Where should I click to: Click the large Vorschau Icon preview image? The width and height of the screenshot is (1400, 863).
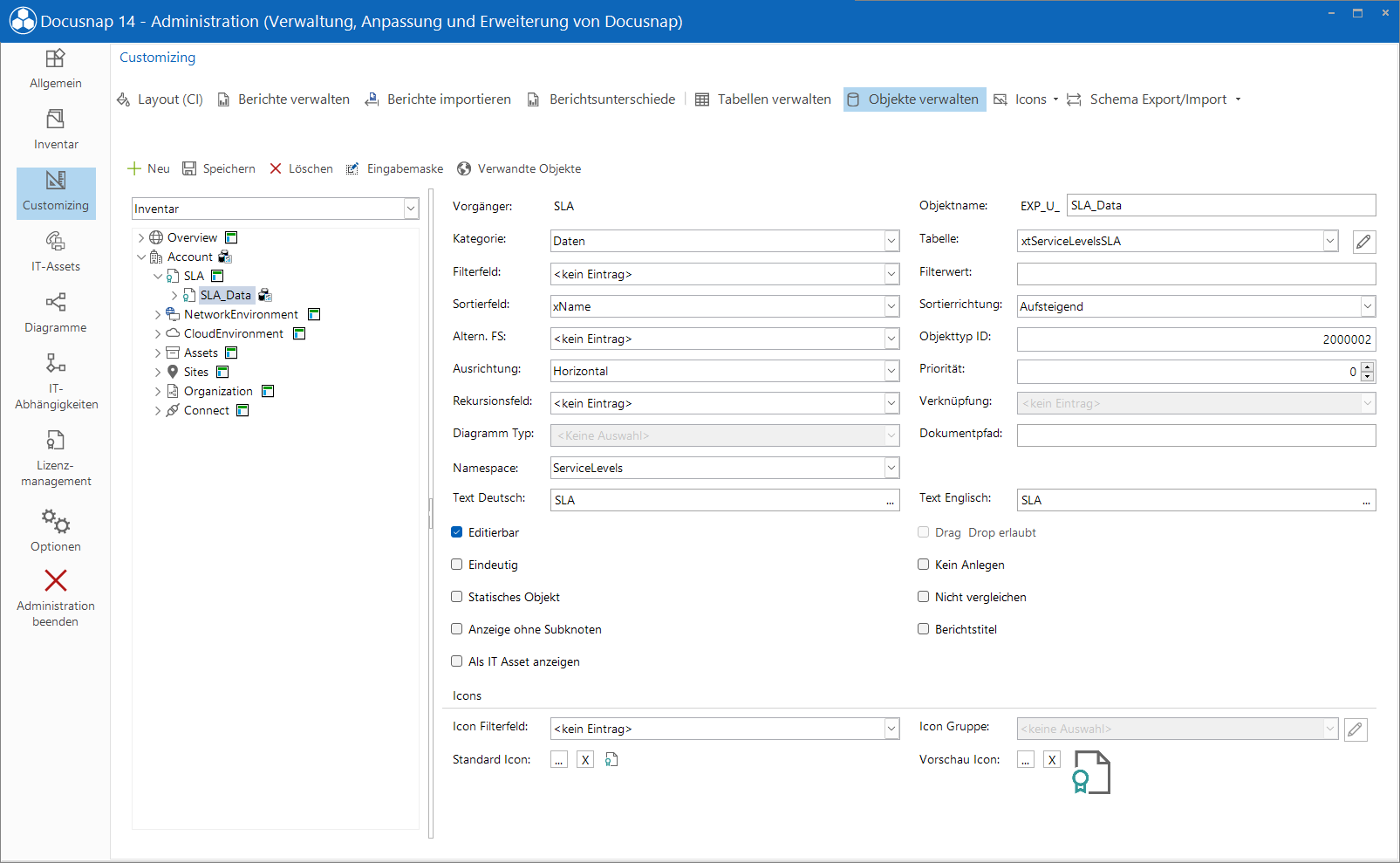[x=1091, y=773]
